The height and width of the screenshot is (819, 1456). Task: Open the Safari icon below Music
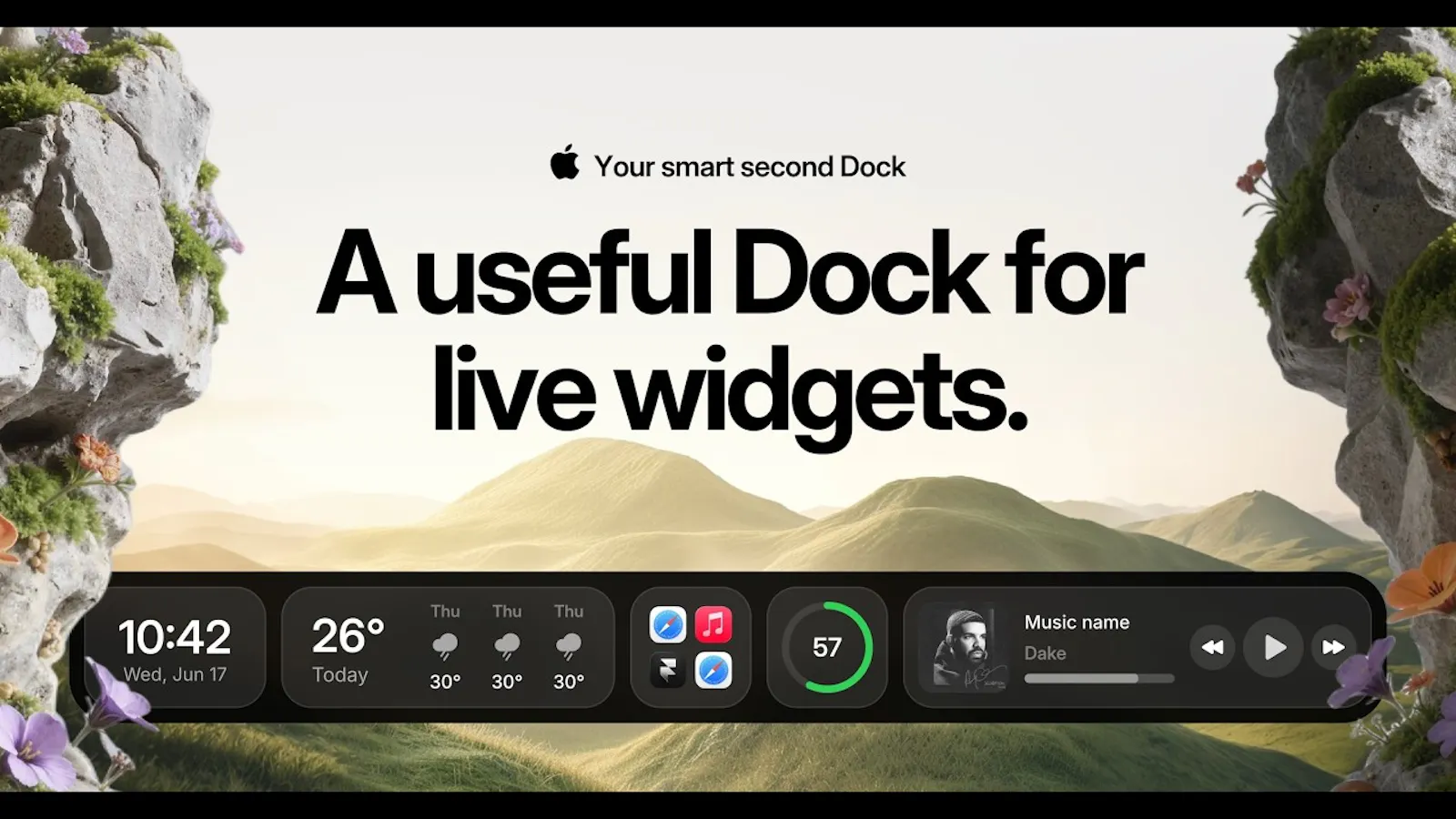point(713,672)
